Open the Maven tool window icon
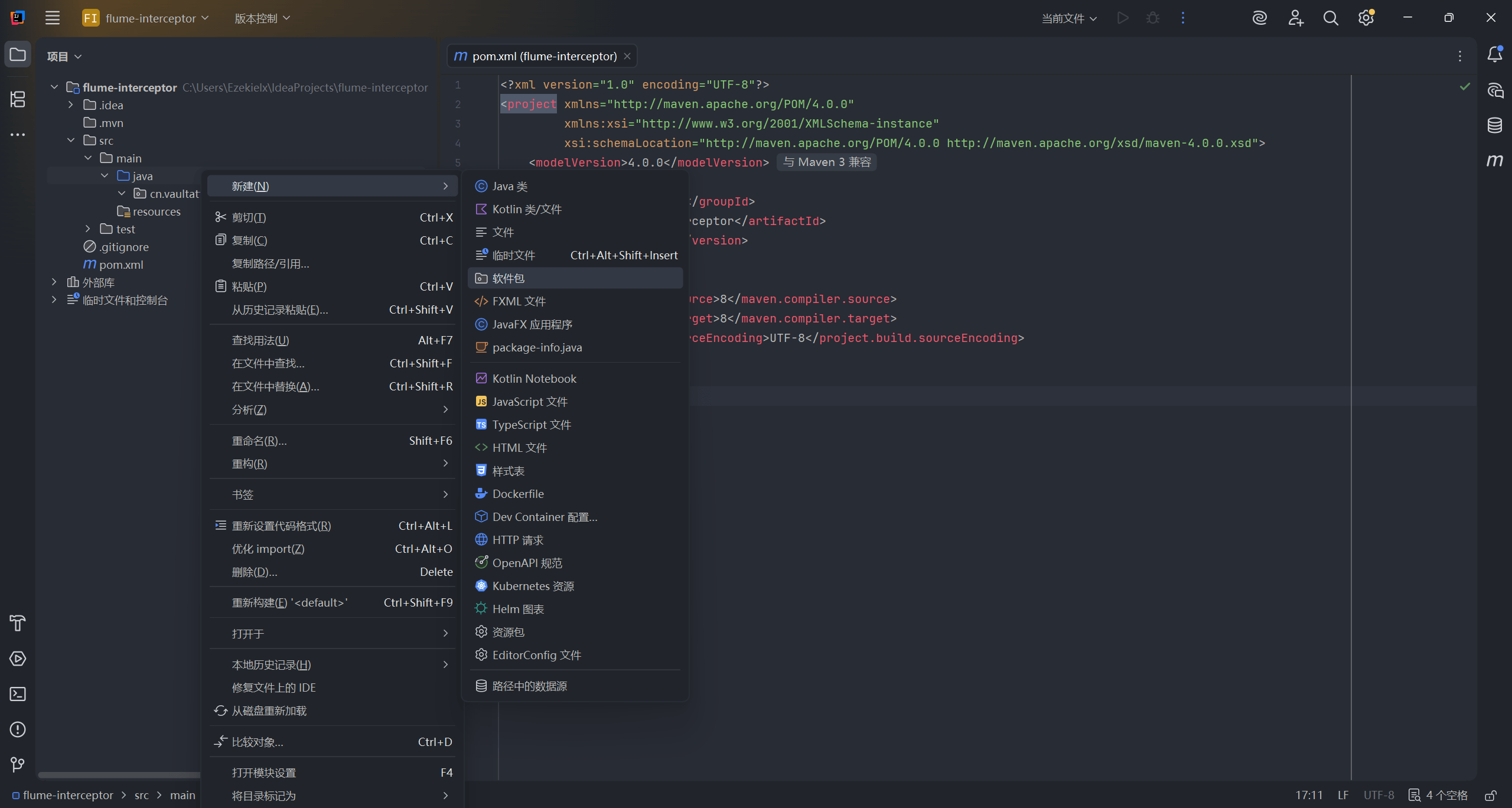 point(1495,161)
